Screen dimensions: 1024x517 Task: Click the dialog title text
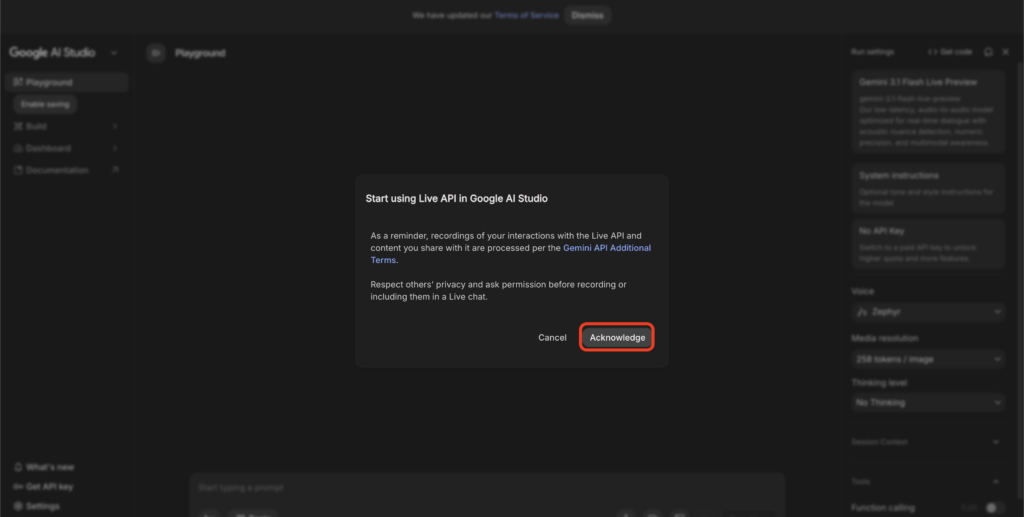click(456, 198)
